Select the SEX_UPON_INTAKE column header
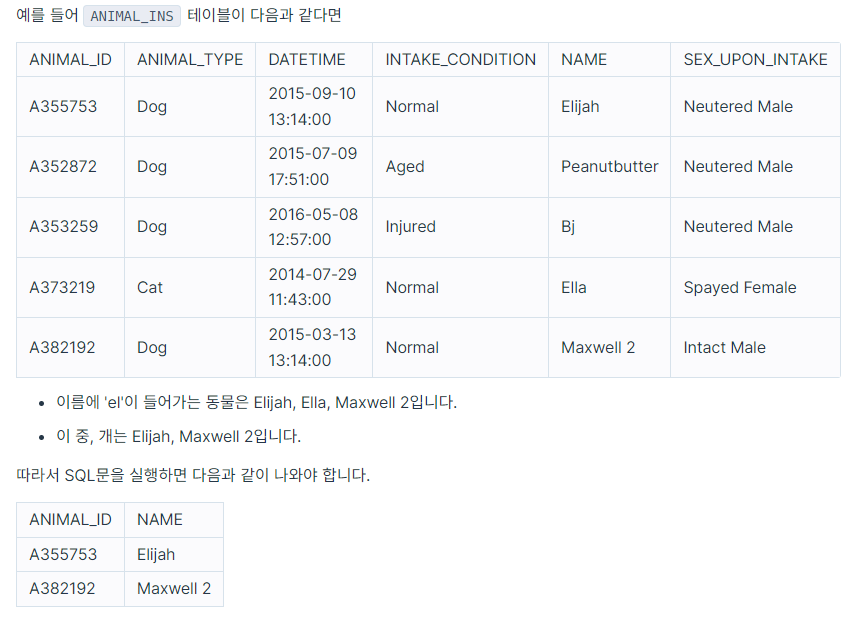857x617 pixels. [755, 60]
